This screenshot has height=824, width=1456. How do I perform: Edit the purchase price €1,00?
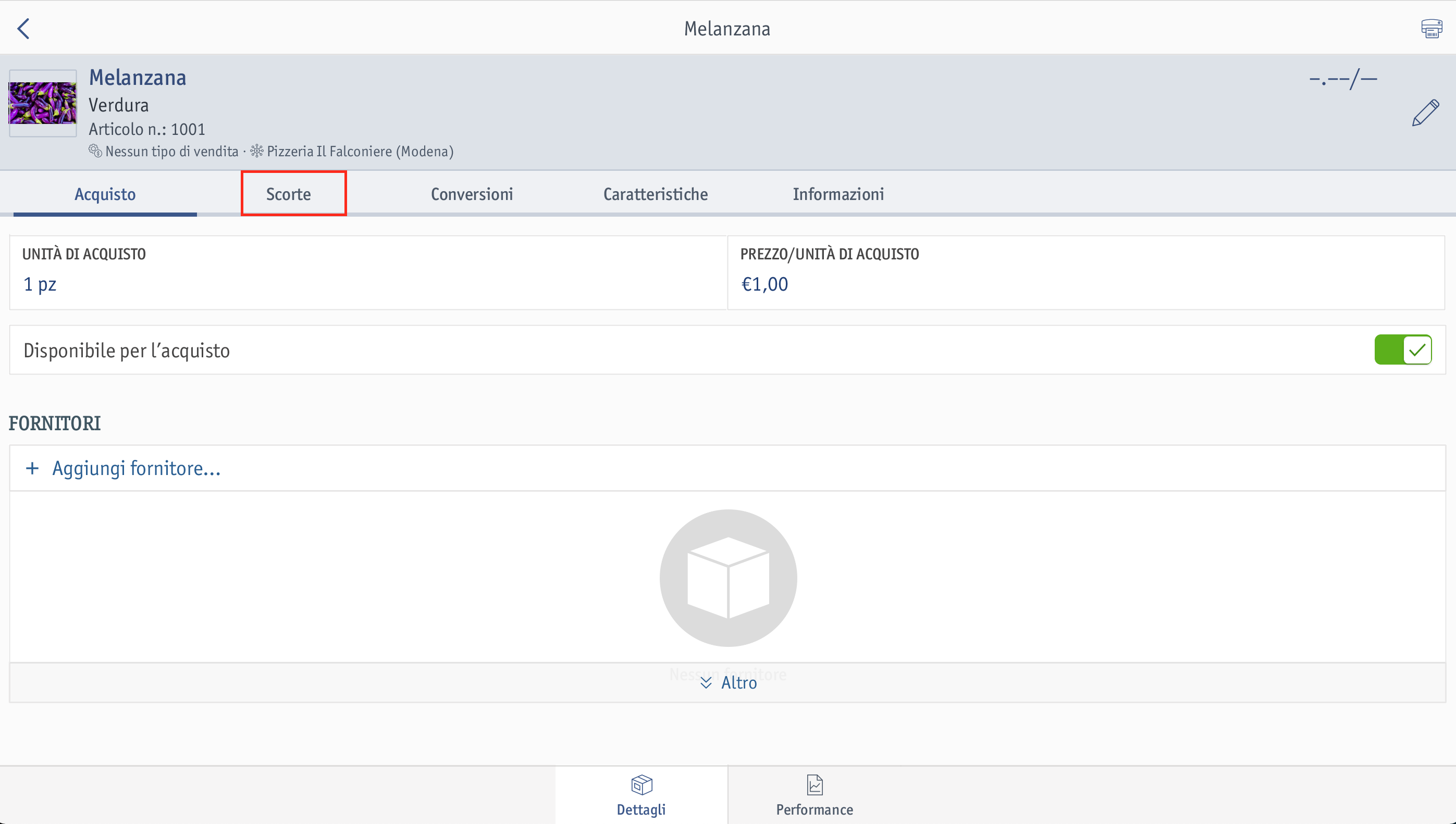click(1086, 273)
